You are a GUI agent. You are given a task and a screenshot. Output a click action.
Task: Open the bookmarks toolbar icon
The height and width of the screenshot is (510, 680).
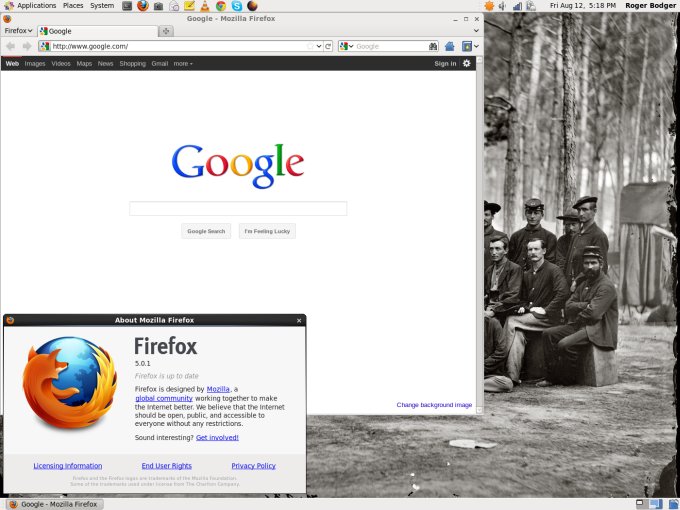pos(467,46)
